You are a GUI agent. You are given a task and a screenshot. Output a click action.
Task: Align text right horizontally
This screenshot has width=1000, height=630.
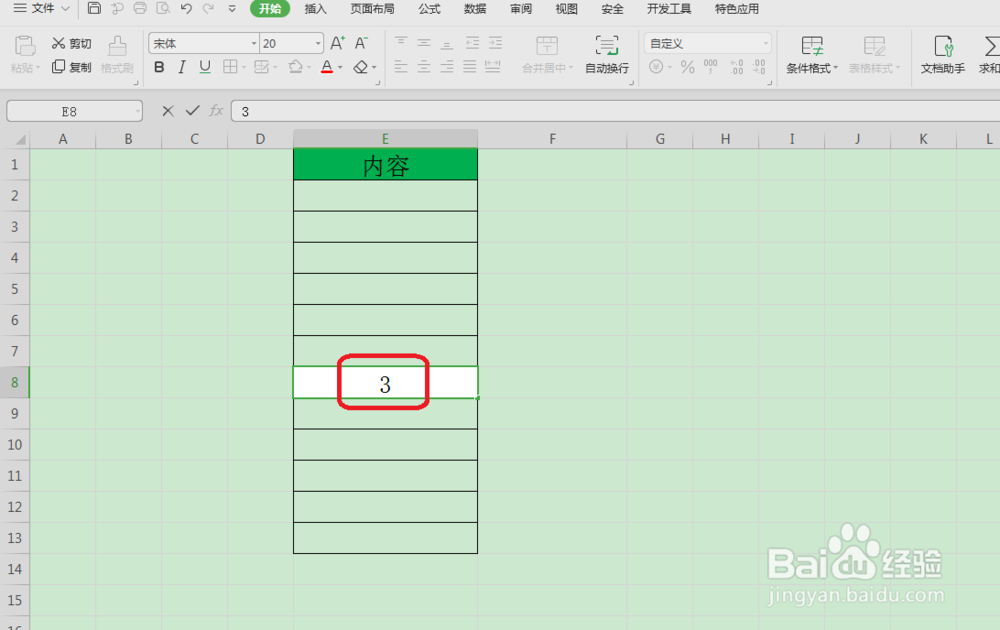coord(446,66)
